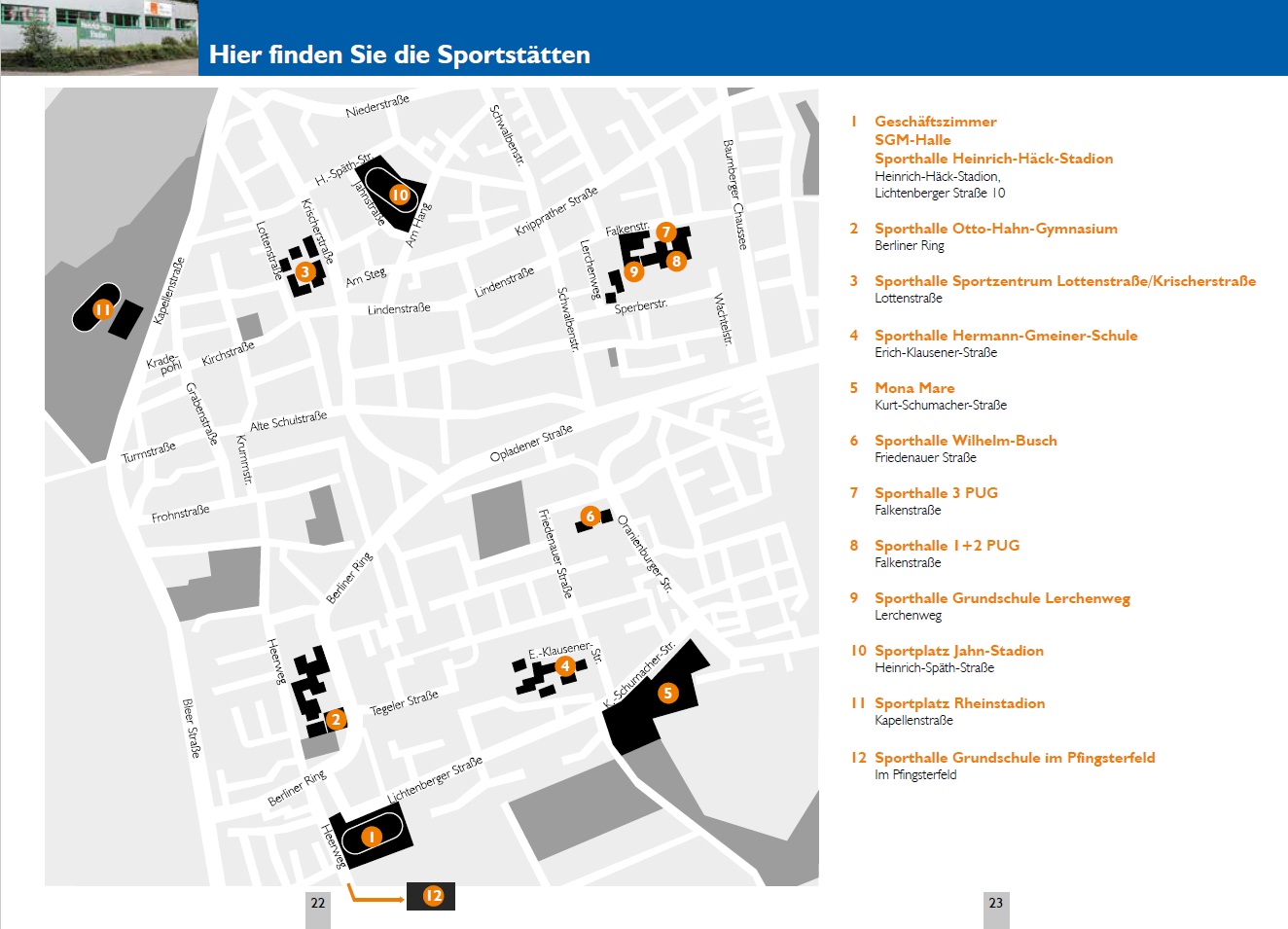Click the header photo thumbnail
The image size is (1288, 929).
[99, 37]
